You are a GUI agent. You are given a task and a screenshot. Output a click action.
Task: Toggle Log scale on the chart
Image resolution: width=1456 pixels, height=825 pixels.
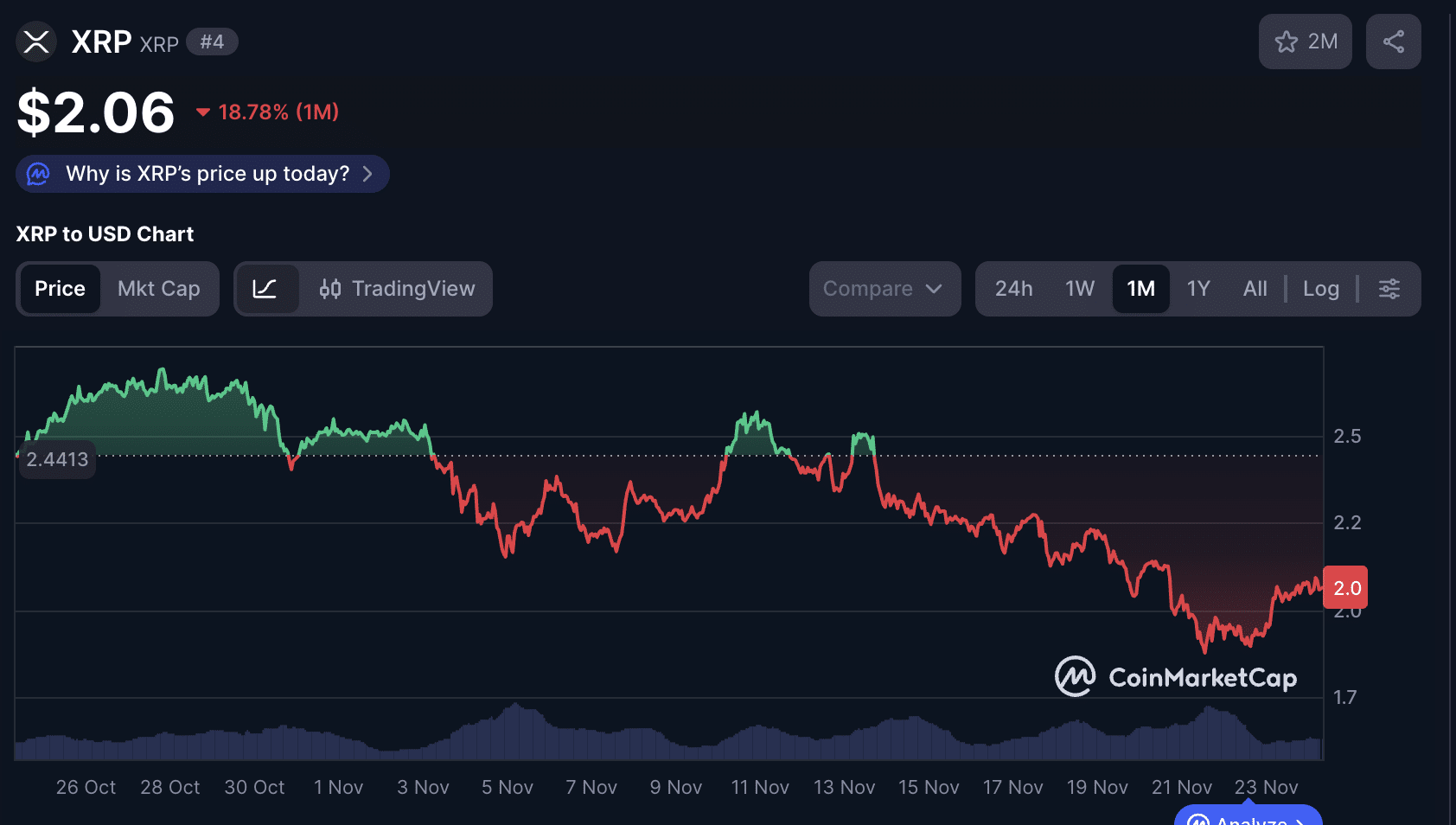pos(1321,289)
